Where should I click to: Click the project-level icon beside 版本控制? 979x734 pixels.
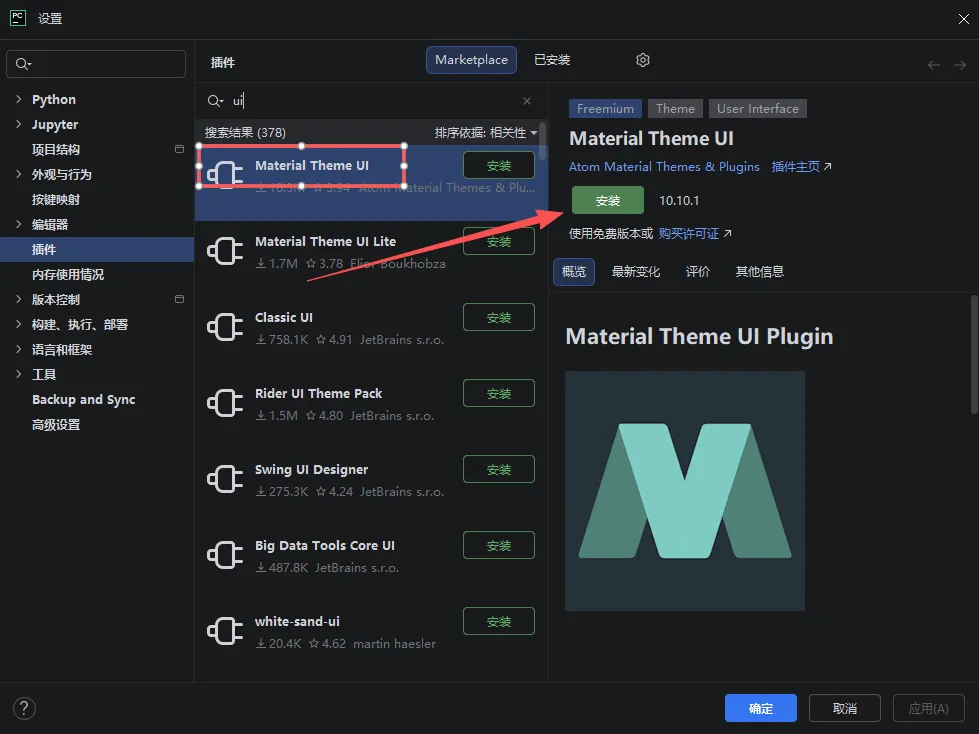pyautogui.click(x=179, y=299)
